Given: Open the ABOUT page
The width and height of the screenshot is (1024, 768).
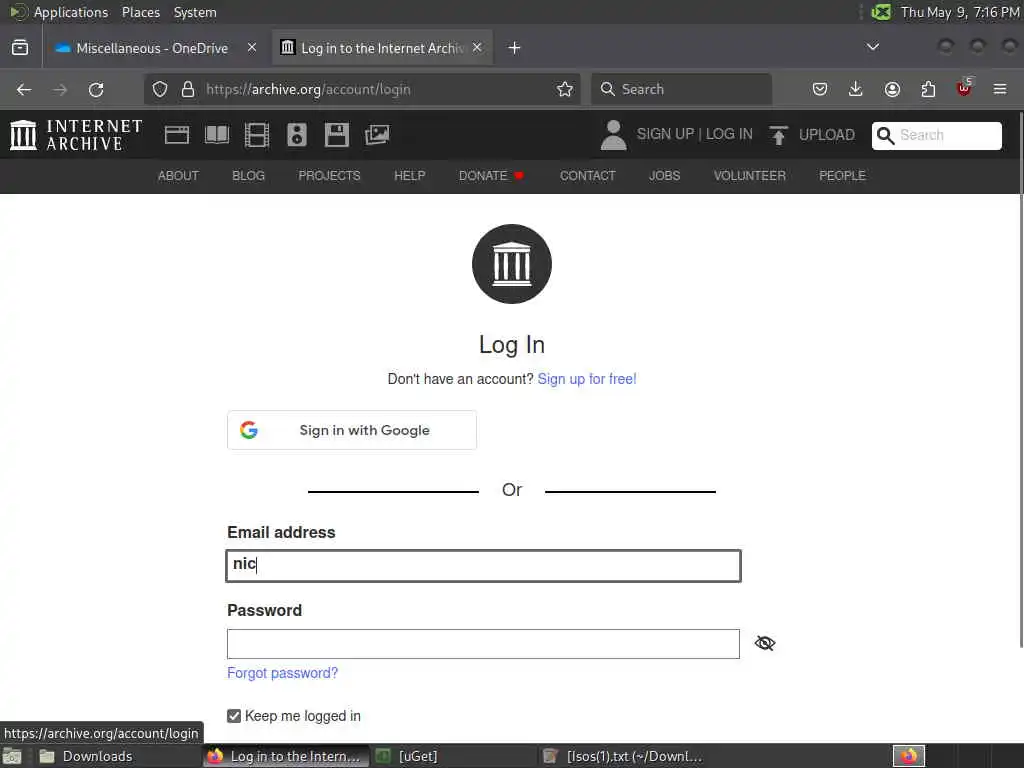Looking at the screenshot, I should tap(178, 176).
